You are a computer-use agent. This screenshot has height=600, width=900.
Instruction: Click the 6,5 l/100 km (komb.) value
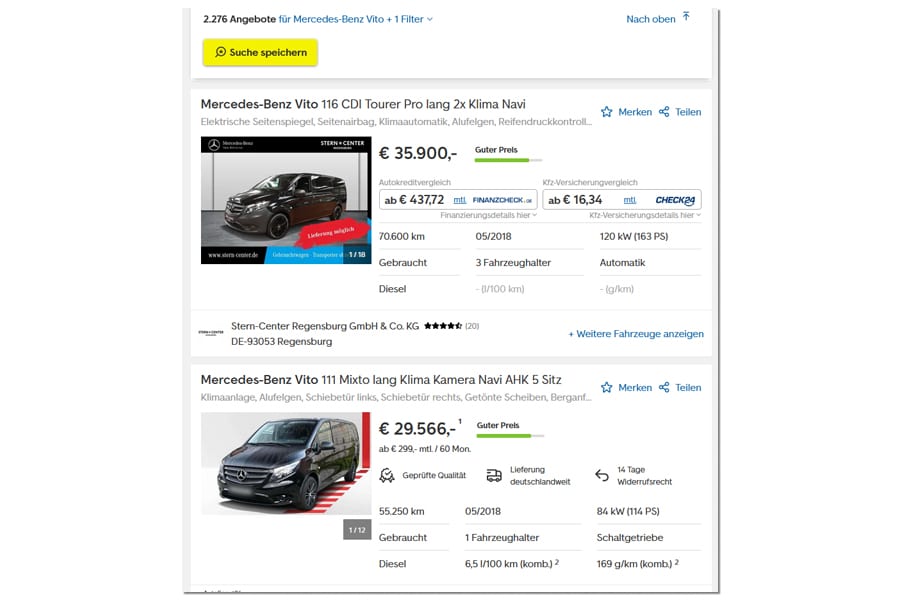tap(511, 564)
